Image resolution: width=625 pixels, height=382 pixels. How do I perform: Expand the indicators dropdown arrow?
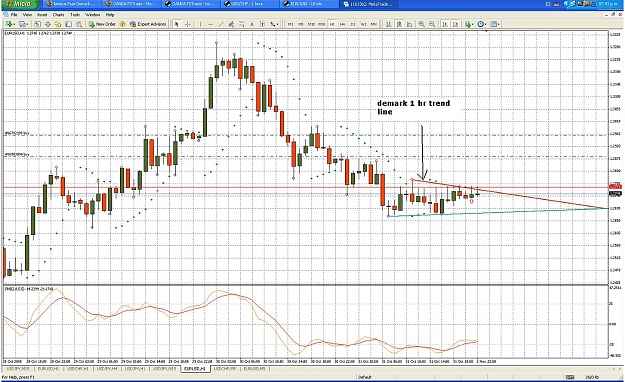473,24
